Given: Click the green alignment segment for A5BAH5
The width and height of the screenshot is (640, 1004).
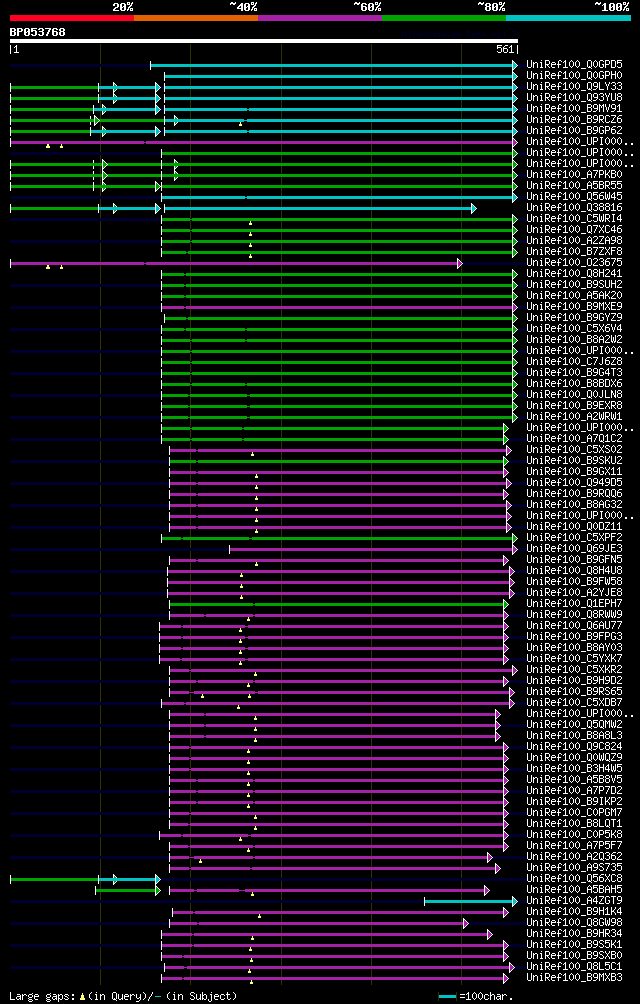Looking at the screenshot, I should point(127,890).
